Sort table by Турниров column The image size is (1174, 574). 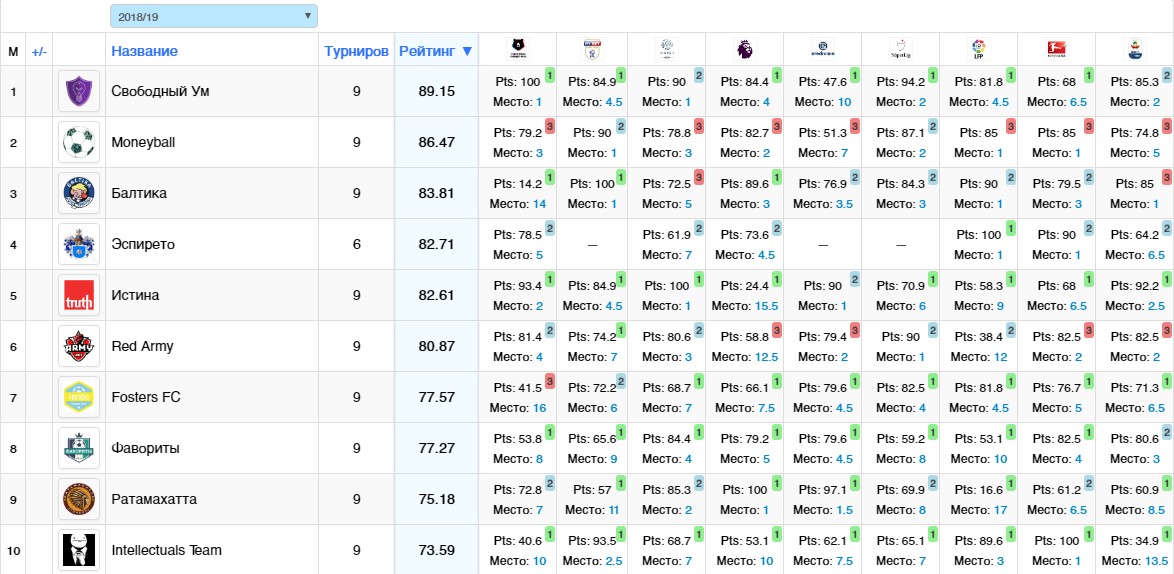[x=356, y=51]
